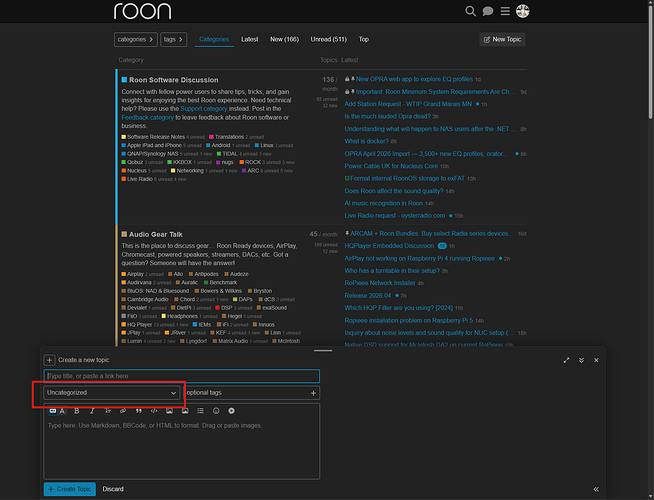Follow the Feedback category link
The height and width of the screenshot is (500, 654).
[147, 118]
